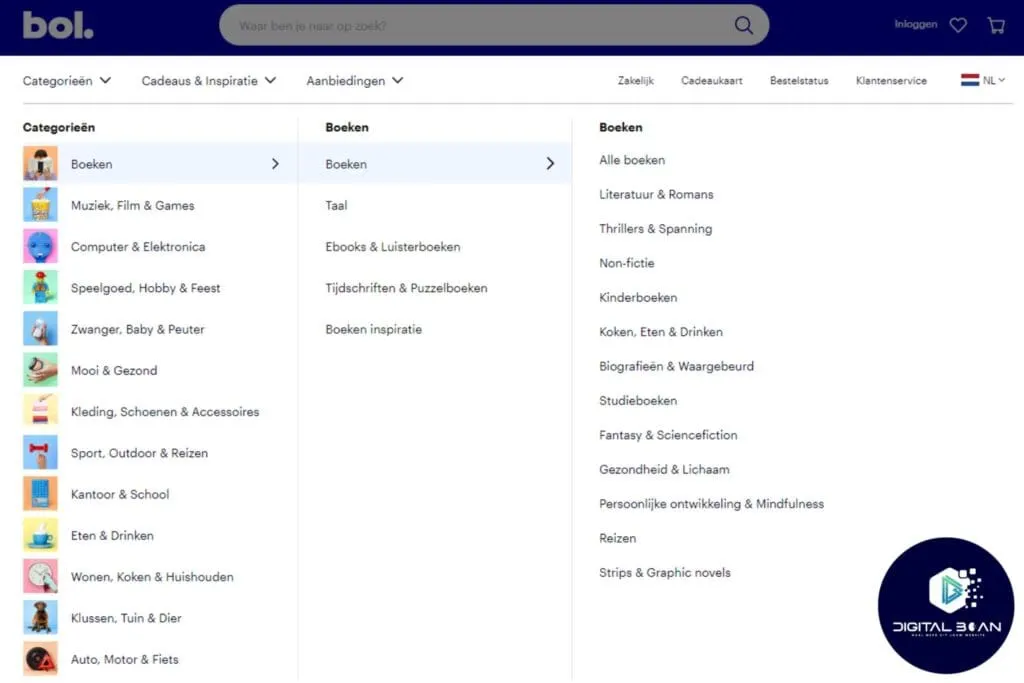Viewport: 1024px width, 683px height.
Task: Select Muziek, Film & Games category
Action: pyautogui.click(x=133, y=206)
